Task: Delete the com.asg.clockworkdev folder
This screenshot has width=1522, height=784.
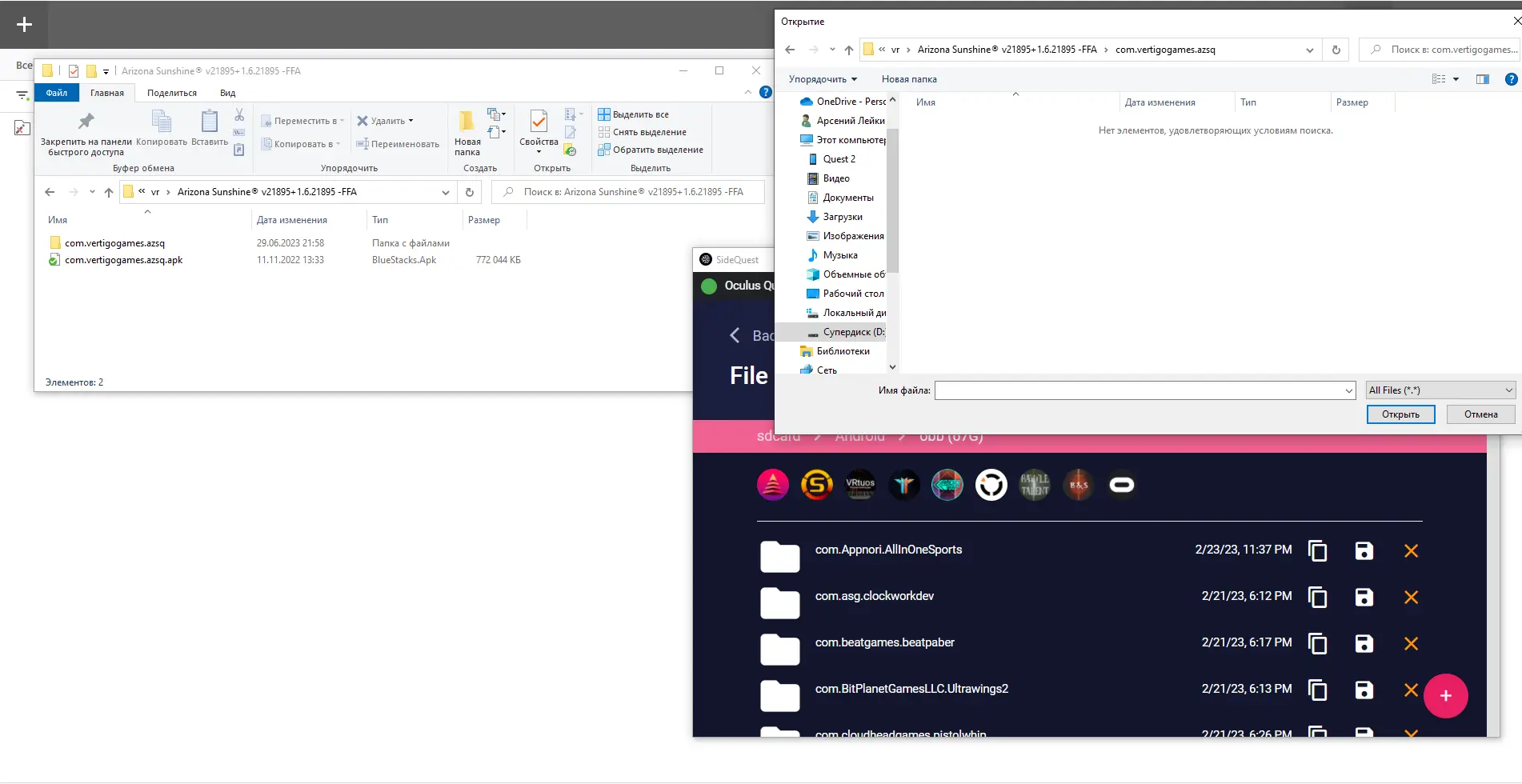Action: coord(1412,597)
